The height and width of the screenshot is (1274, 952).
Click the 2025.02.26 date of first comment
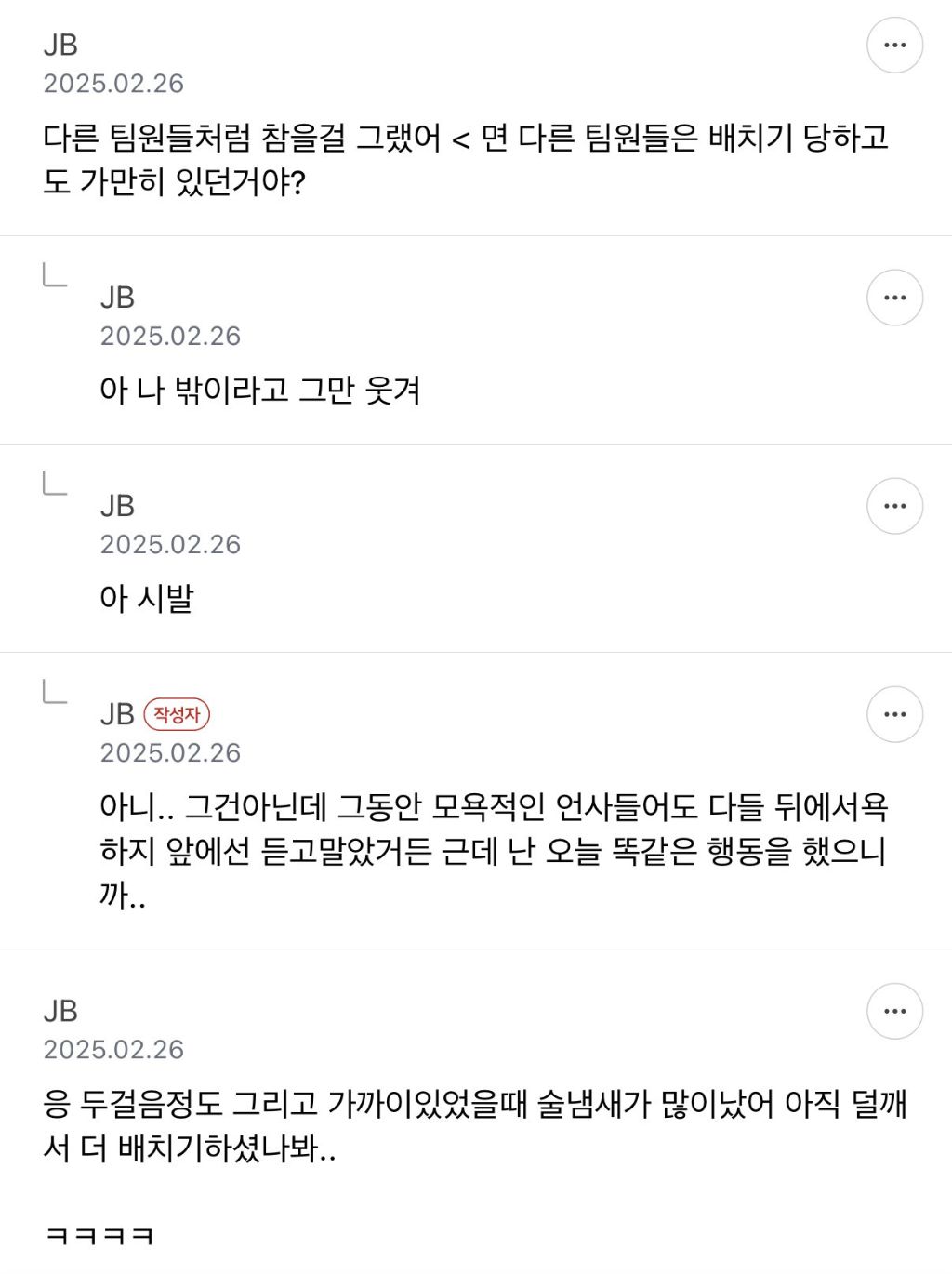113,84
